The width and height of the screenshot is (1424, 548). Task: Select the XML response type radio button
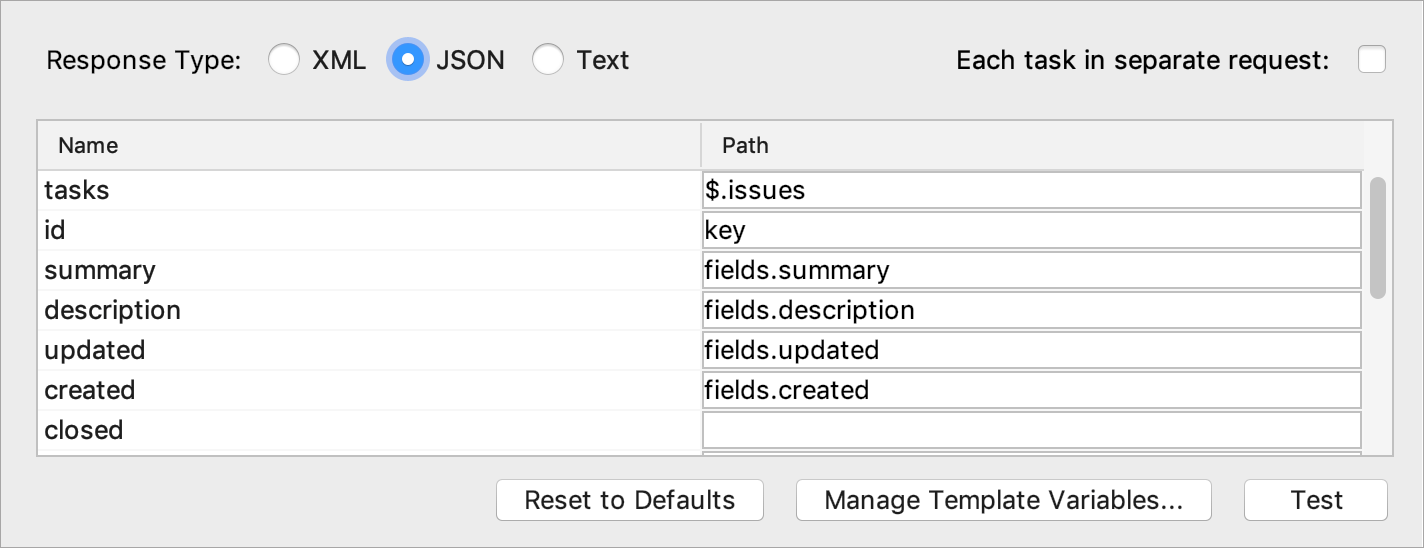284,60
